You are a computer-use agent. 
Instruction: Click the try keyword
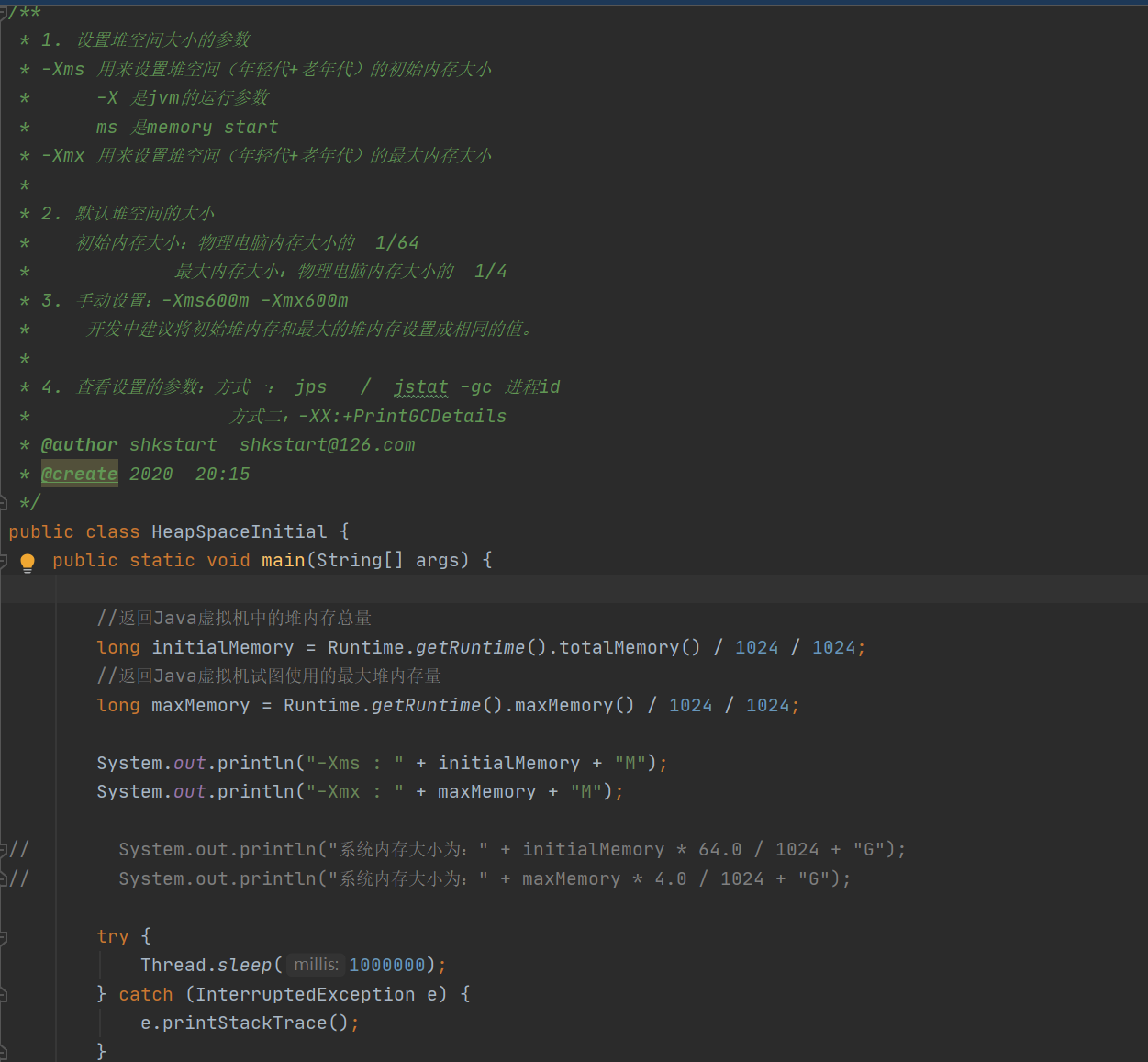coord(113,936)
